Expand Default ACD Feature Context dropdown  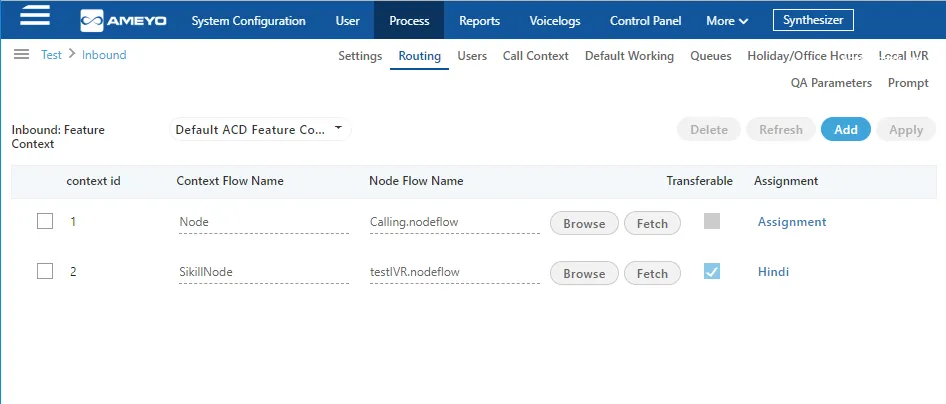[x=261, y=129]
